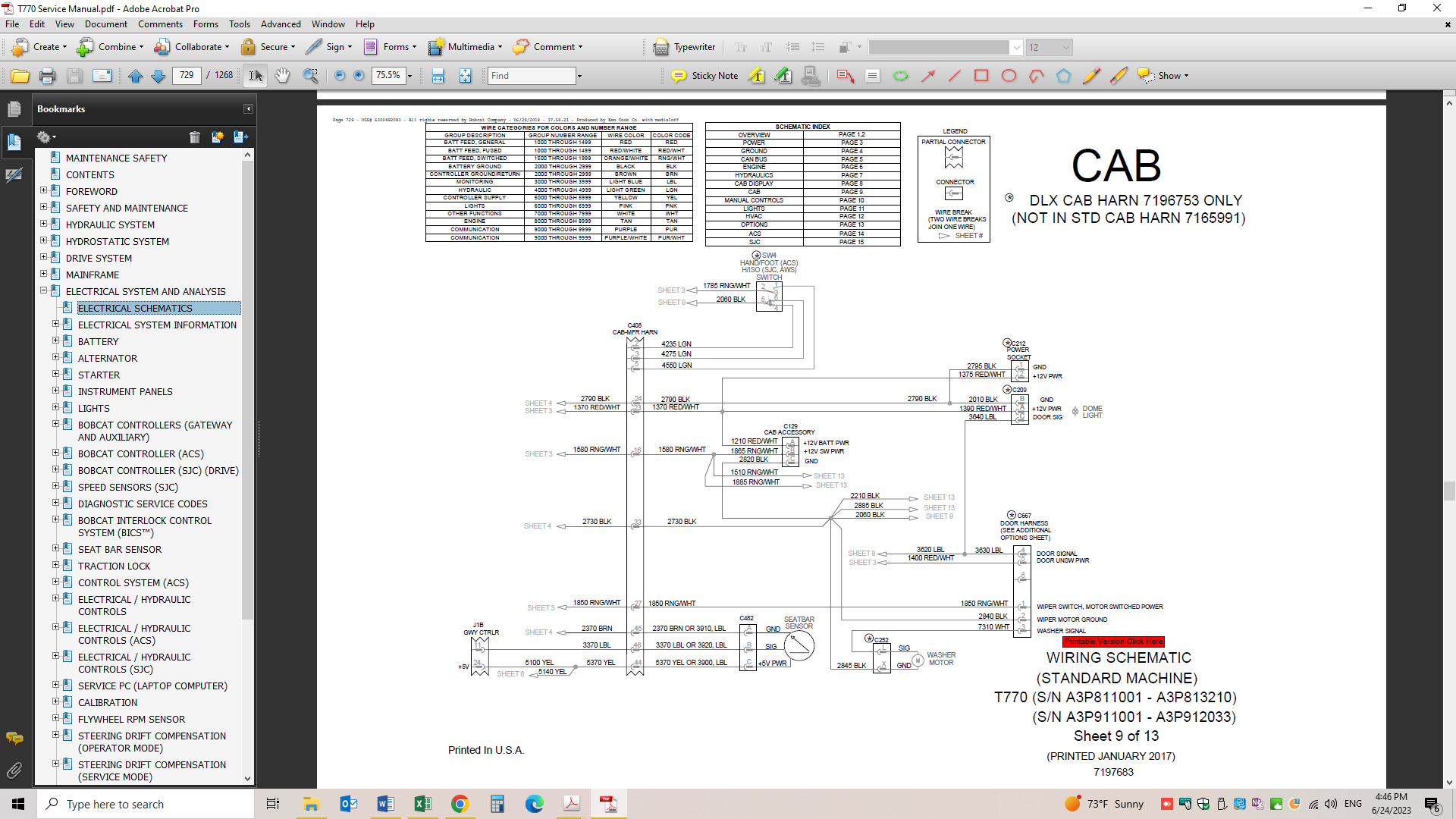Open the Advanced menu
The width and height of the screenshot is (1456, 819).
[x=281, y=24]
